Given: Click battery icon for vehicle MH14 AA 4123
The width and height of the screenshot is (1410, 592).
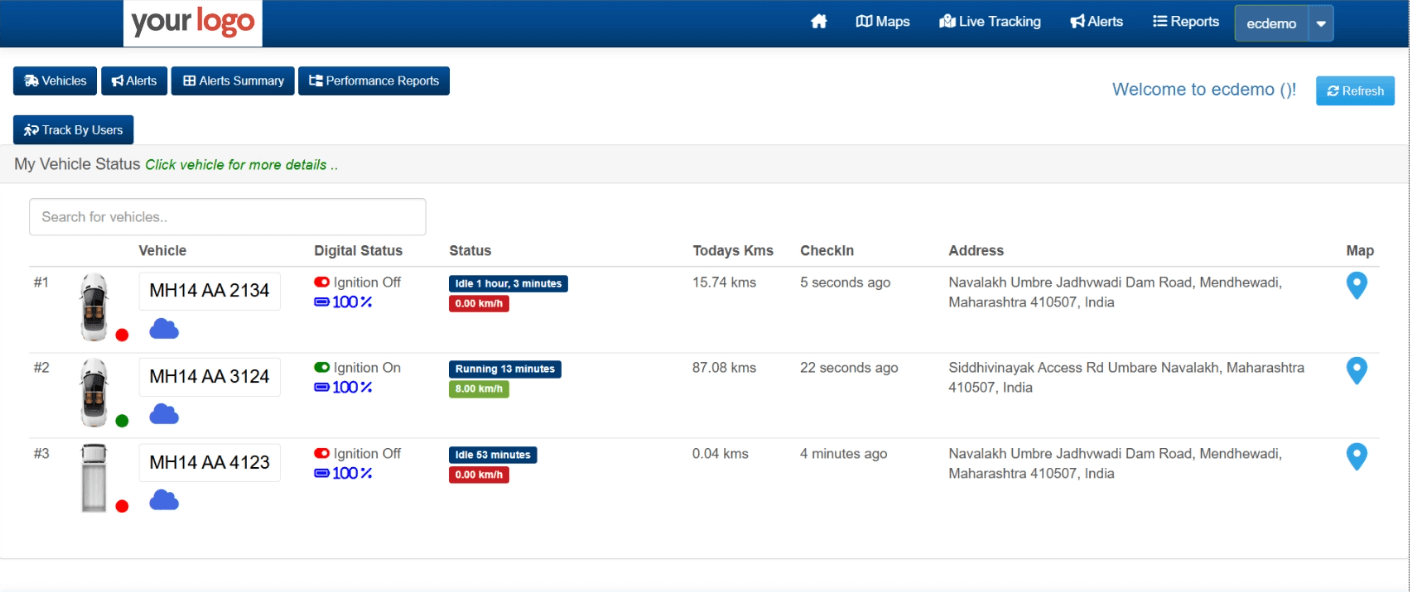Looking at the screenshot, I should [322, 473].
